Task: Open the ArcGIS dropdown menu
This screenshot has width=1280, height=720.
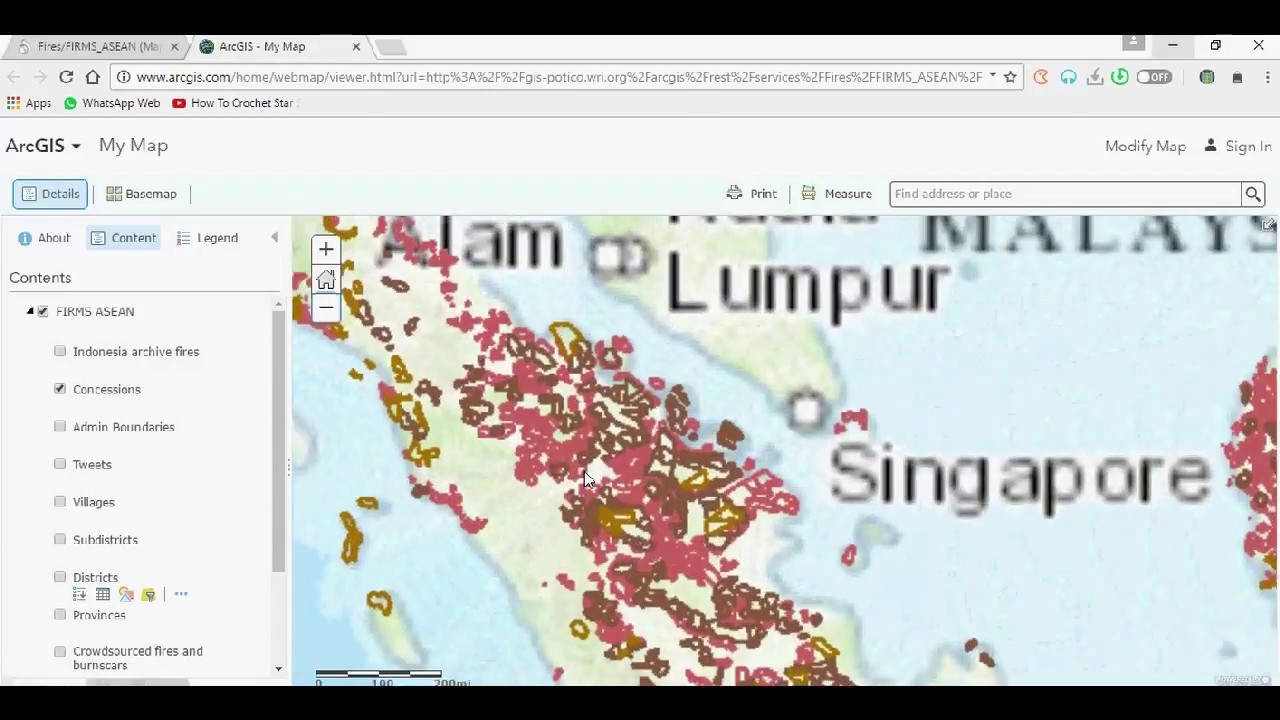Action: (43, 146)
